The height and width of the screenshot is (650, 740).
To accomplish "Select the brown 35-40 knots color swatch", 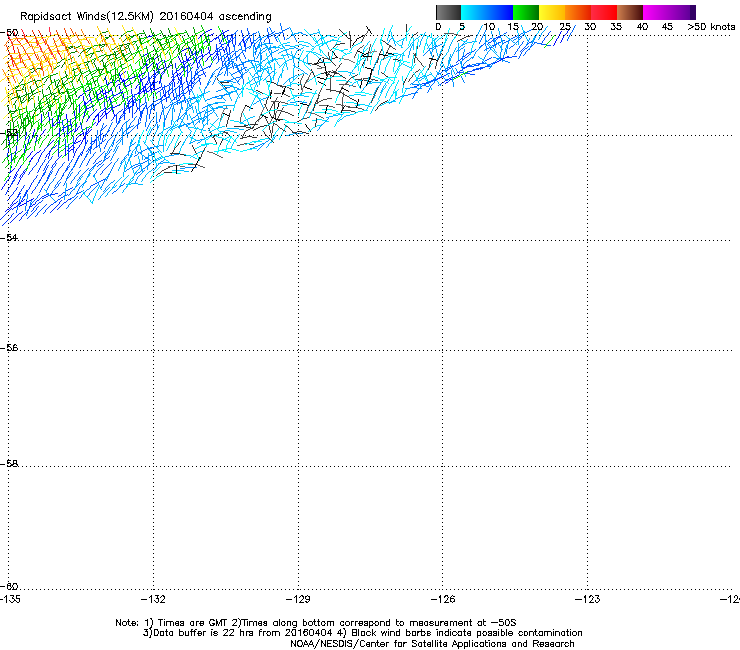I will pyautogui.click(x=630, y=12).
